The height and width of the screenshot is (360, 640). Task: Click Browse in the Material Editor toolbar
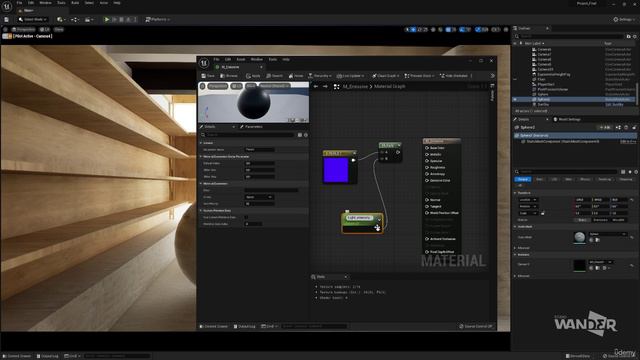pos(229,76)
